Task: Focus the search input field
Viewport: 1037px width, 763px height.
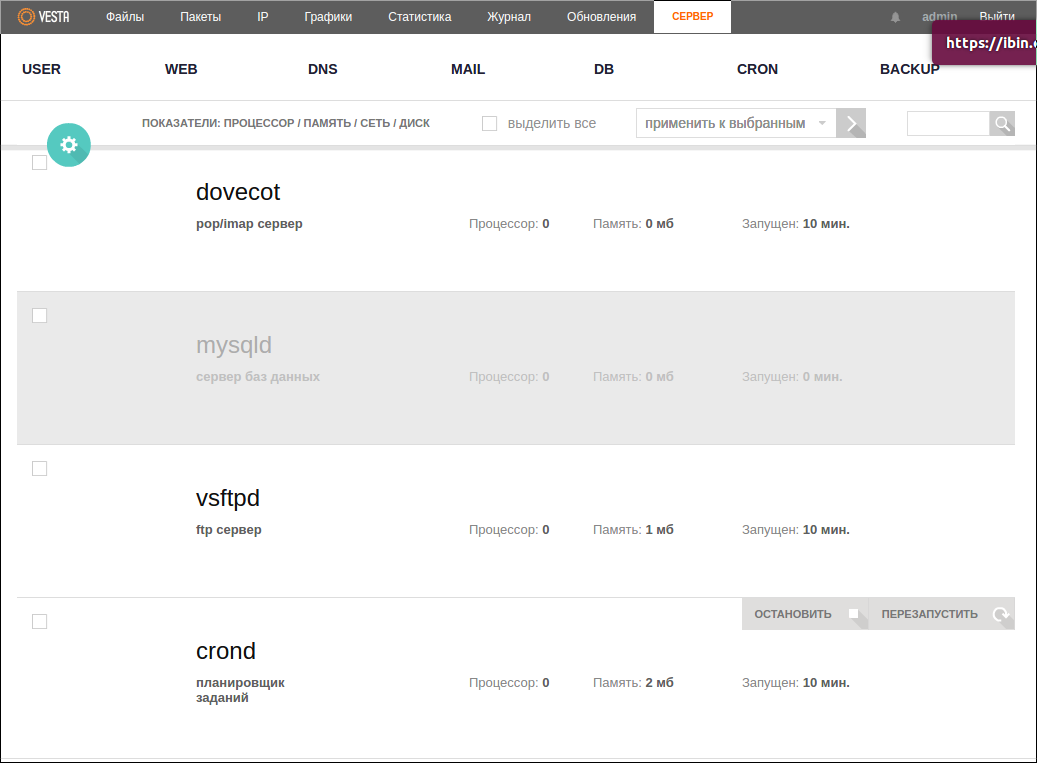Action: pyautogui.click(x=948, y=124)
